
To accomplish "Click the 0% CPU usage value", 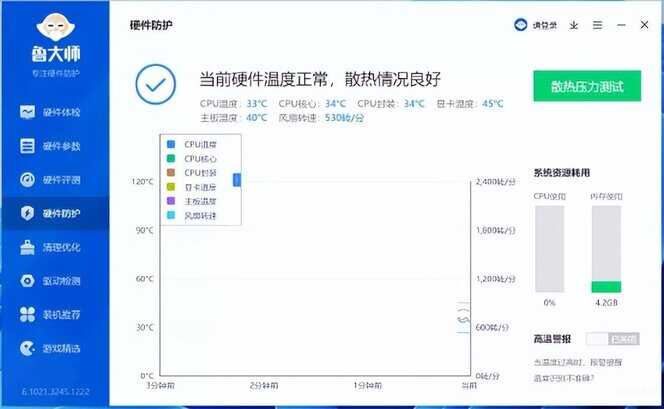I will coord(549,303).
